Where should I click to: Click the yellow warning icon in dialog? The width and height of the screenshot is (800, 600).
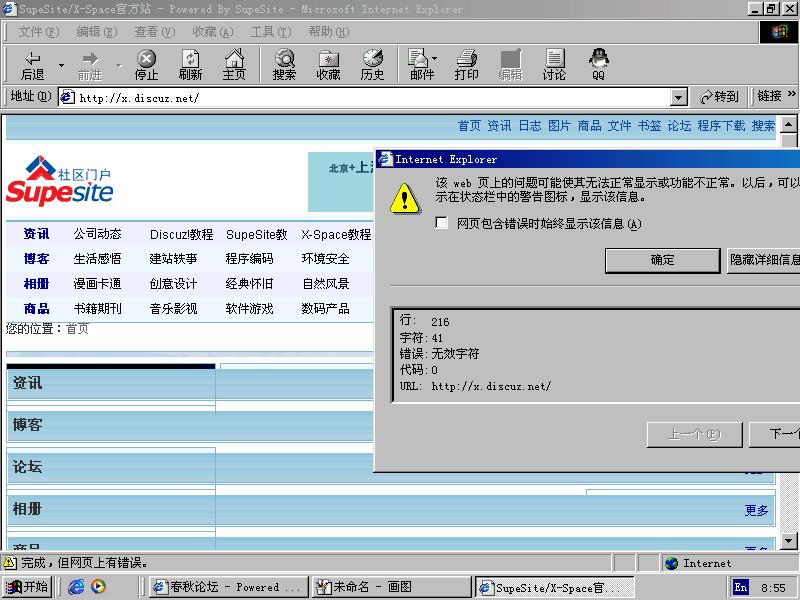point(405,198)
